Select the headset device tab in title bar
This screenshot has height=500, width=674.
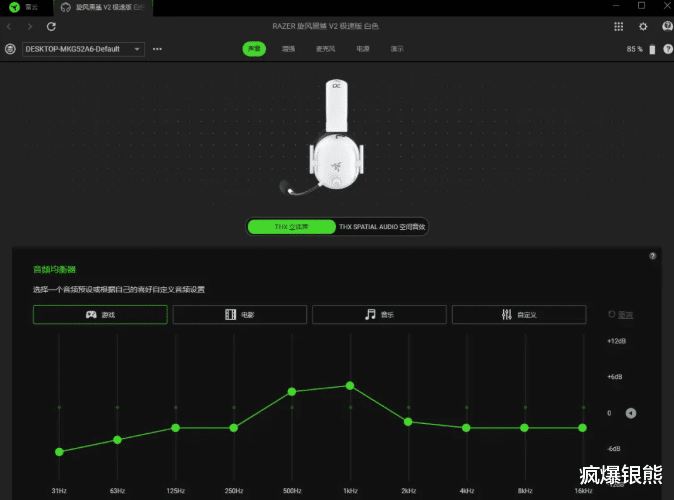click(x=103, y=7)
